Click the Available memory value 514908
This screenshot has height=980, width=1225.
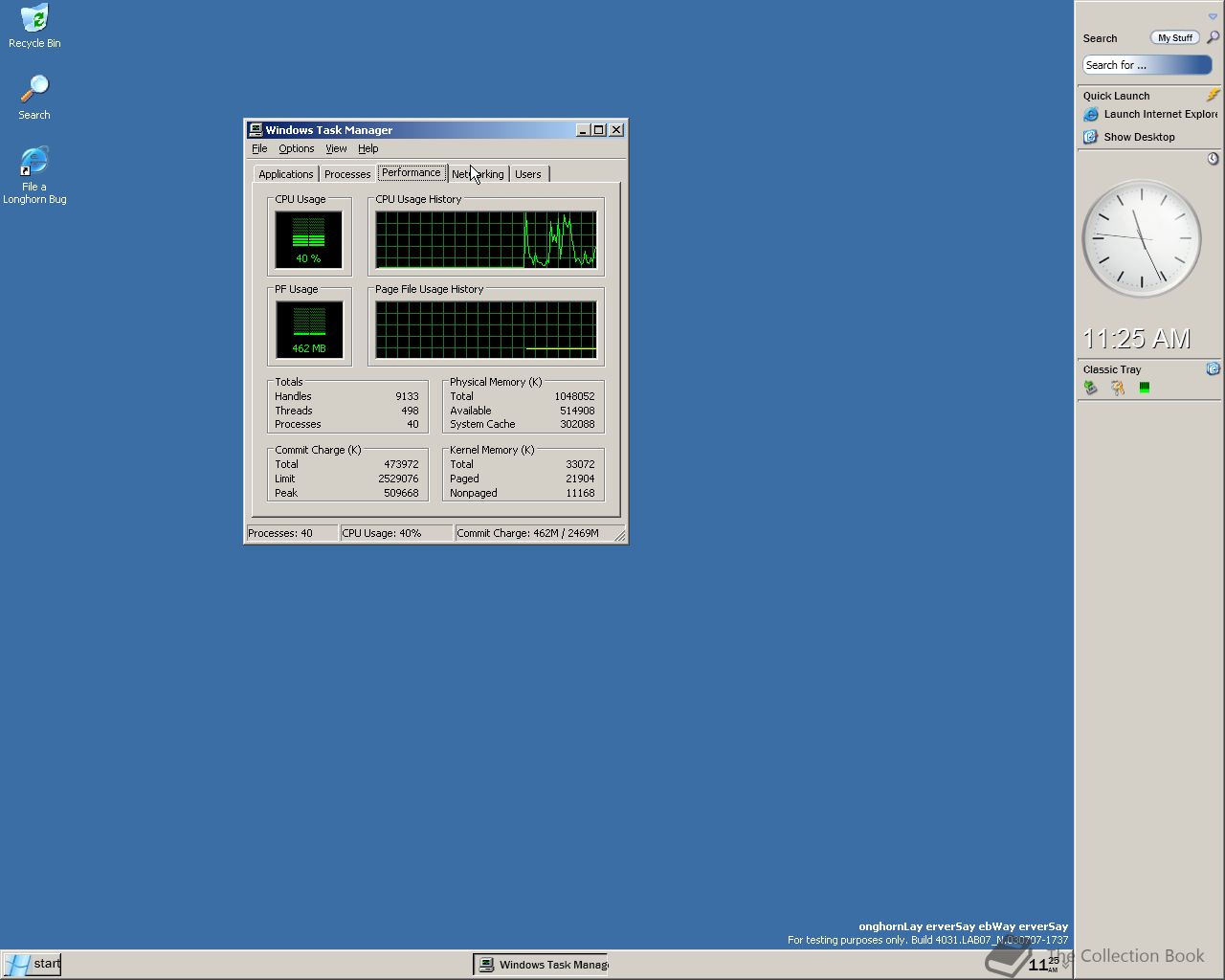(x=577, y=411)
